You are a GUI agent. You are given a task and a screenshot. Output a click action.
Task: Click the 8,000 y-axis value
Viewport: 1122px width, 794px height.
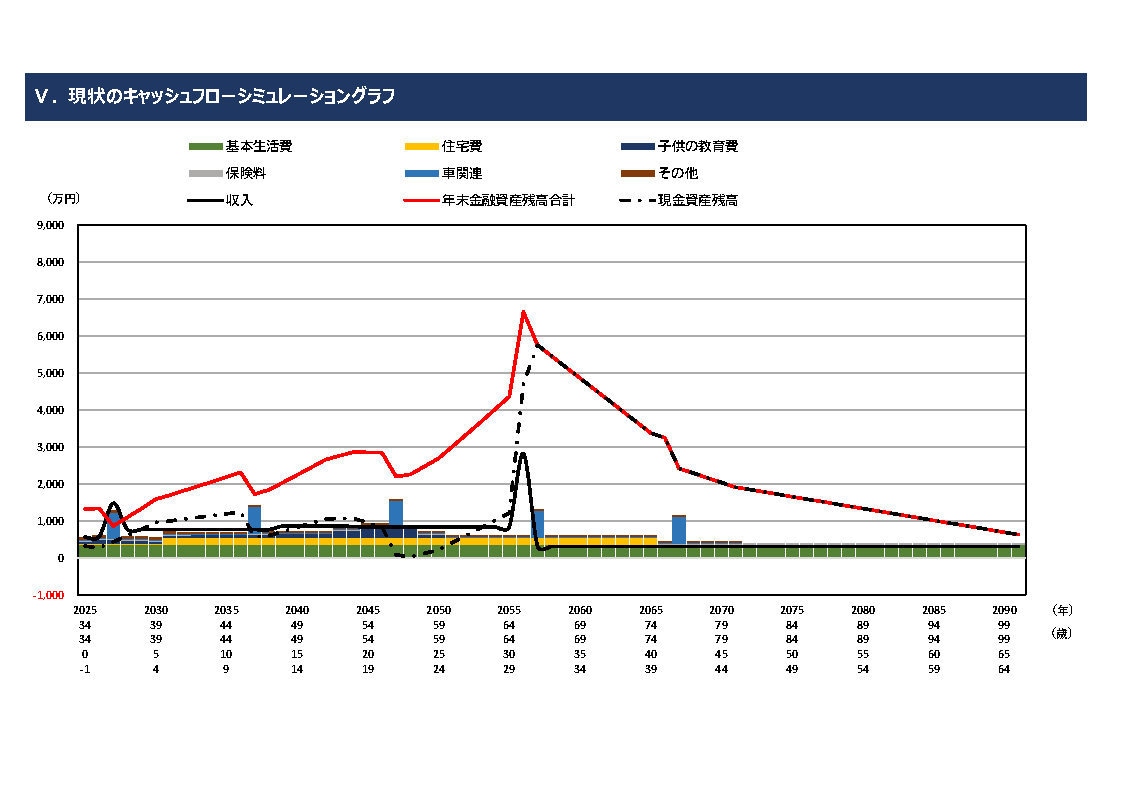pos(50,263)
